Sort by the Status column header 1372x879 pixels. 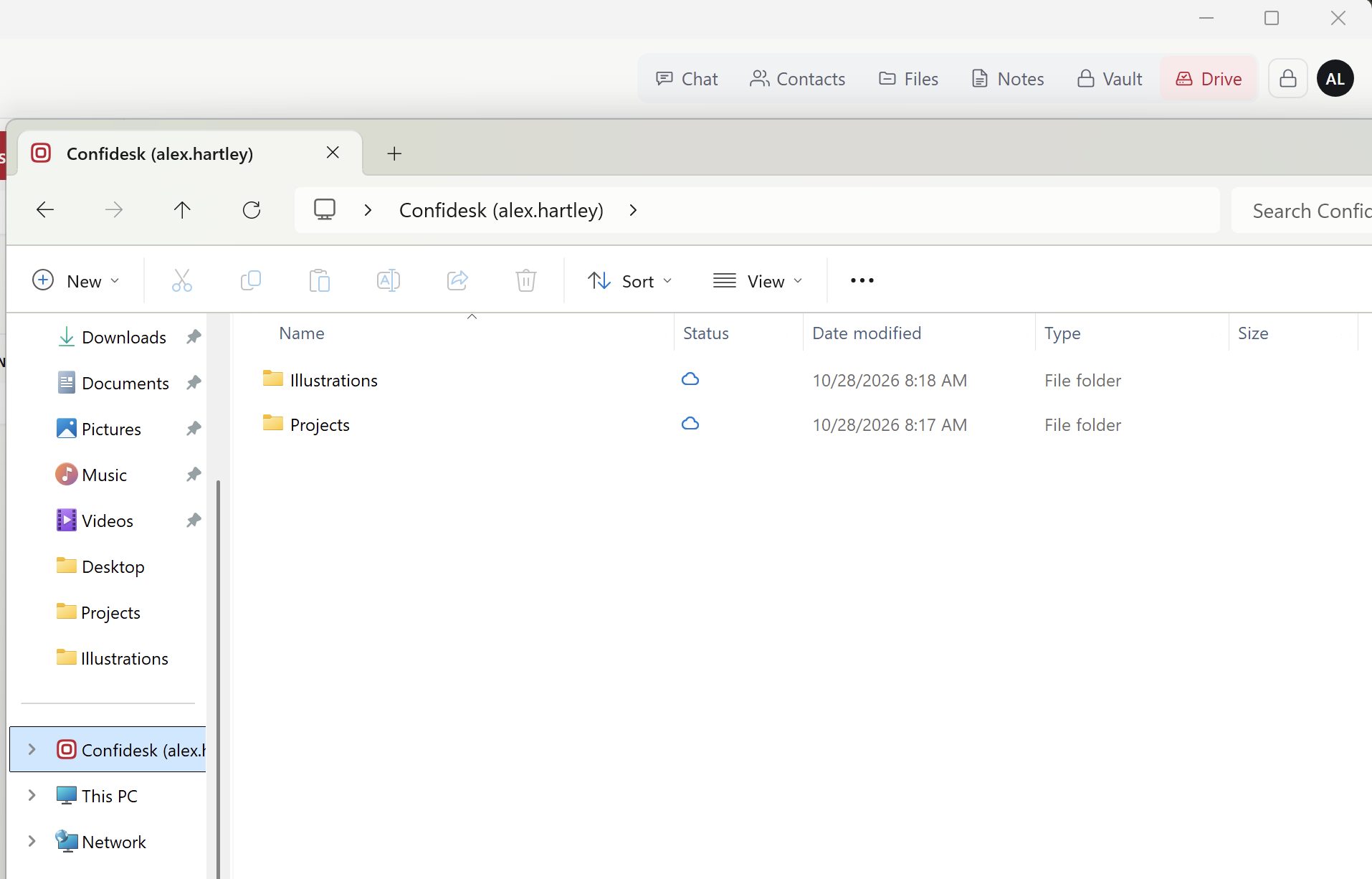706,333
